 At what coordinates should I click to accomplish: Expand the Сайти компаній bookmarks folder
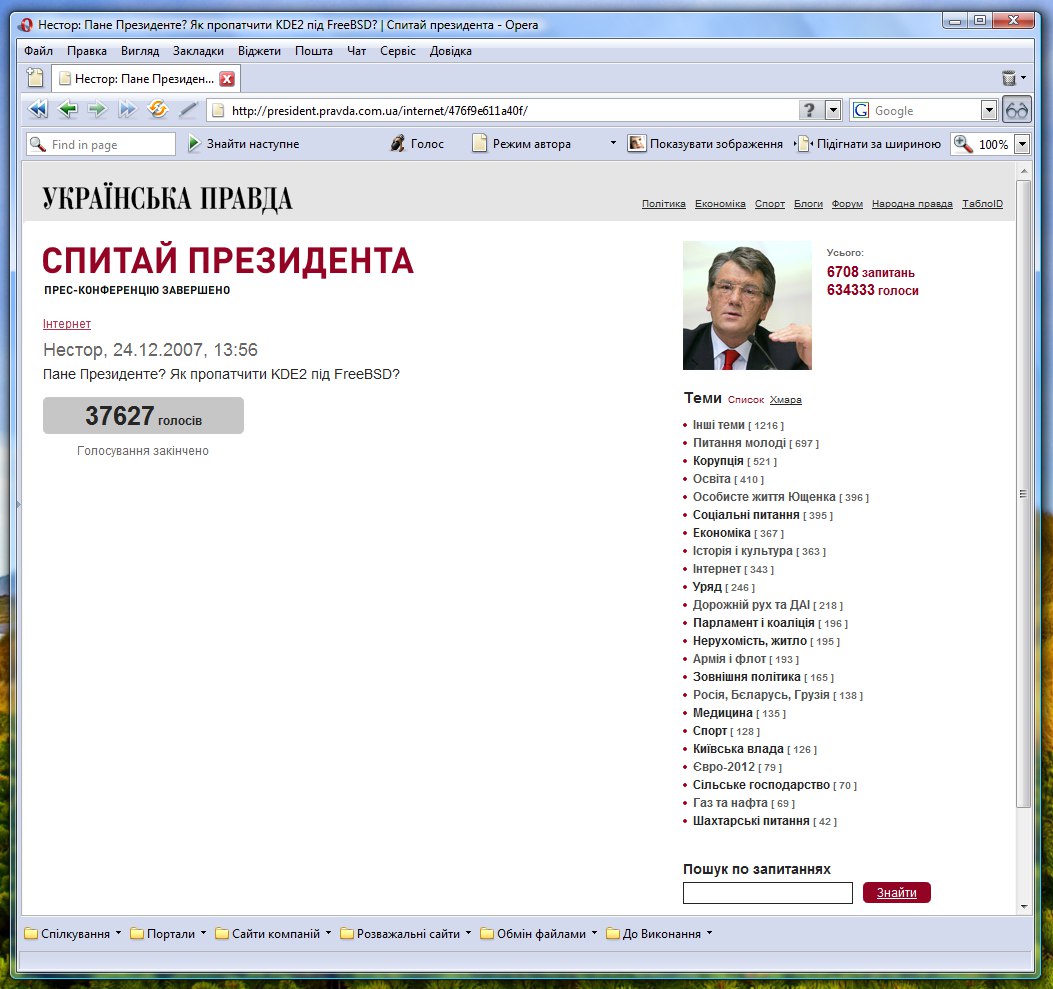pyautogui.click(x=273, y=933)
